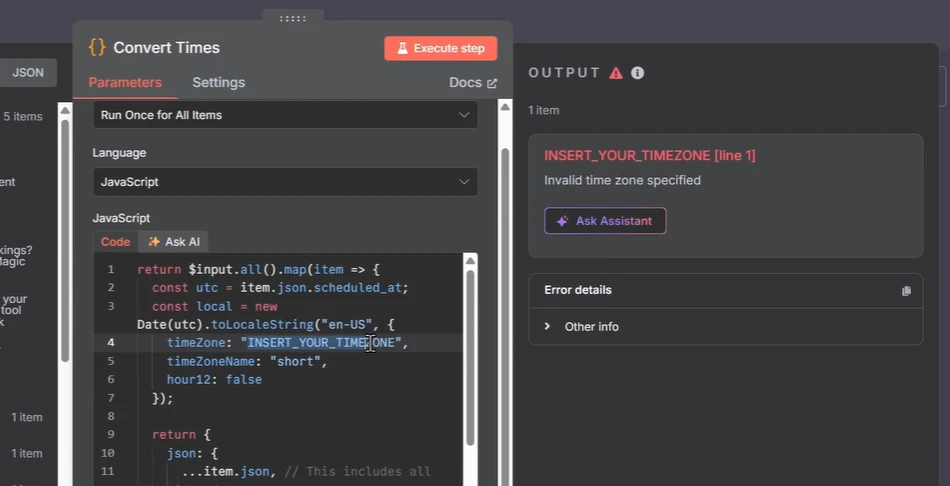Select the Code editor tab

[x=115, y=242]
